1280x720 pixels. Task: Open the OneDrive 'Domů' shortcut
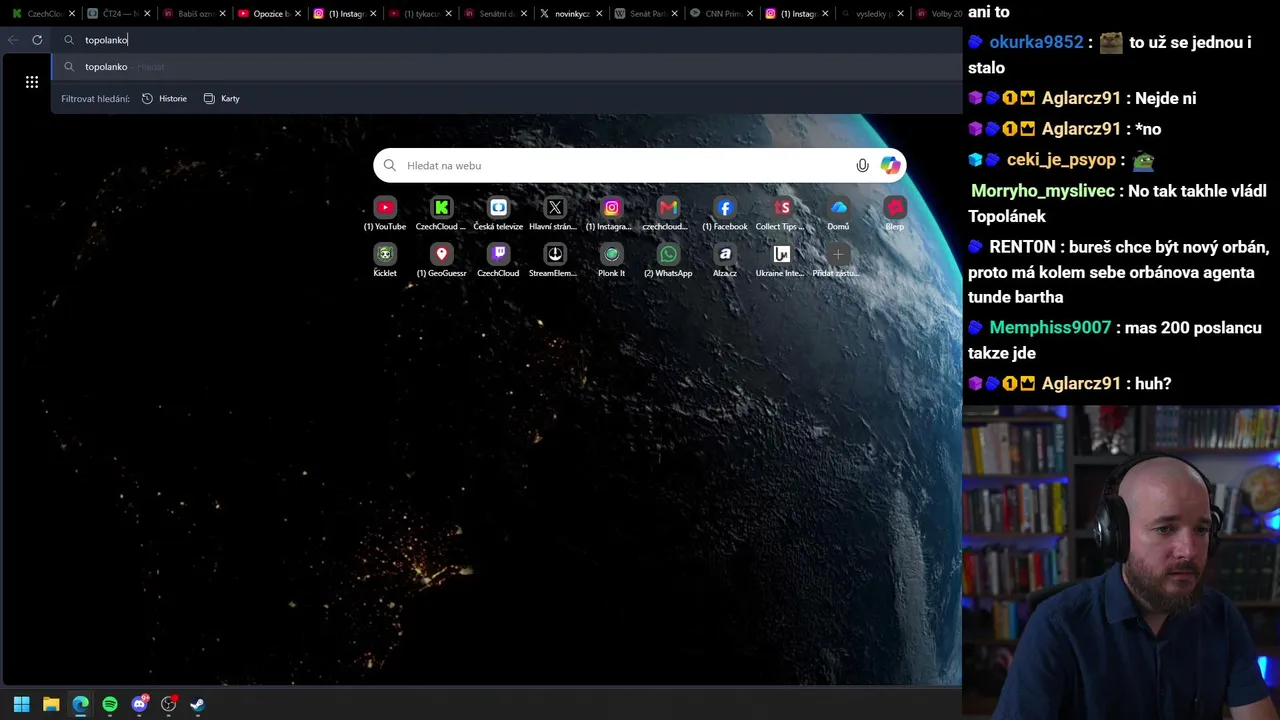coord(838,213)
